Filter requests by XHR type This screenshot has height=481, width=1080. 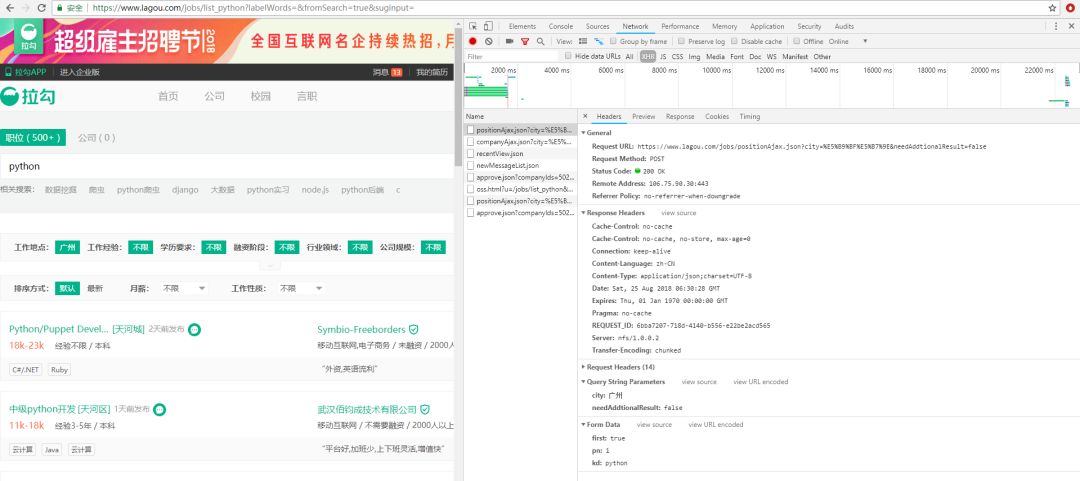click(x=647, y=57)
